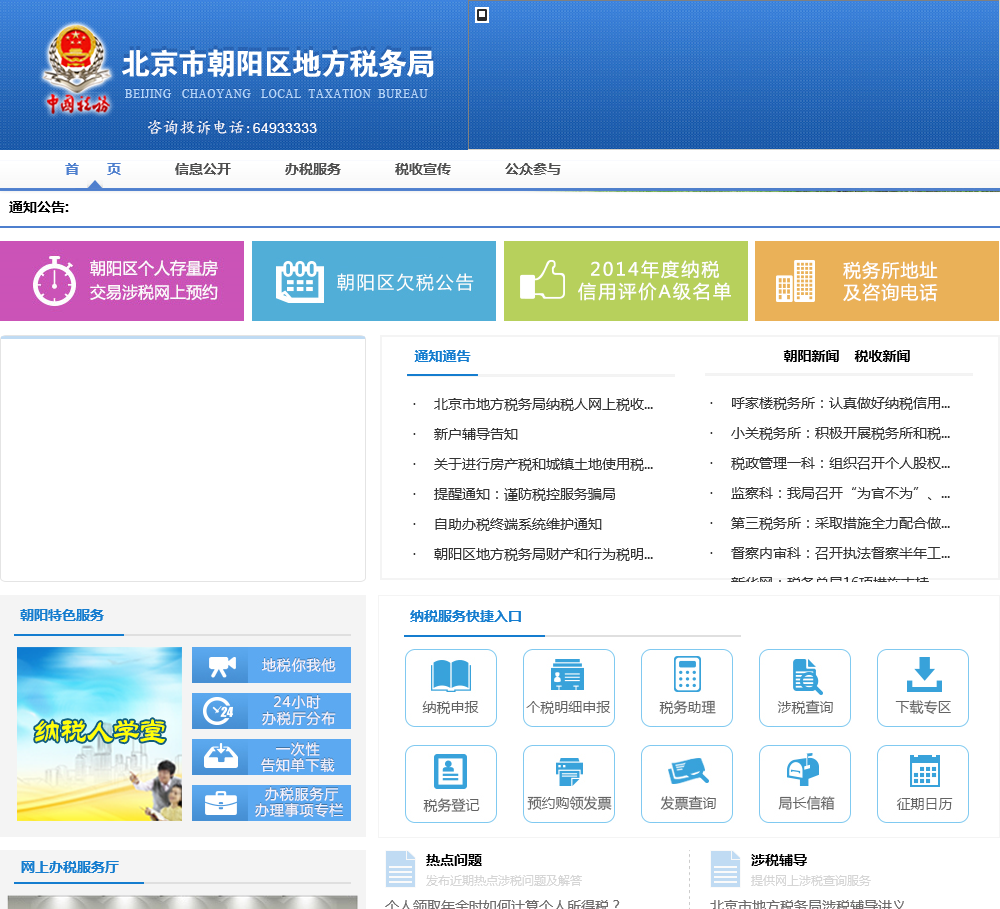Open 2014年度纳税信用评价A级名单 banner
Viewport: 1000px width, 909px height.
pyautogui.click(x=626, y=281)
